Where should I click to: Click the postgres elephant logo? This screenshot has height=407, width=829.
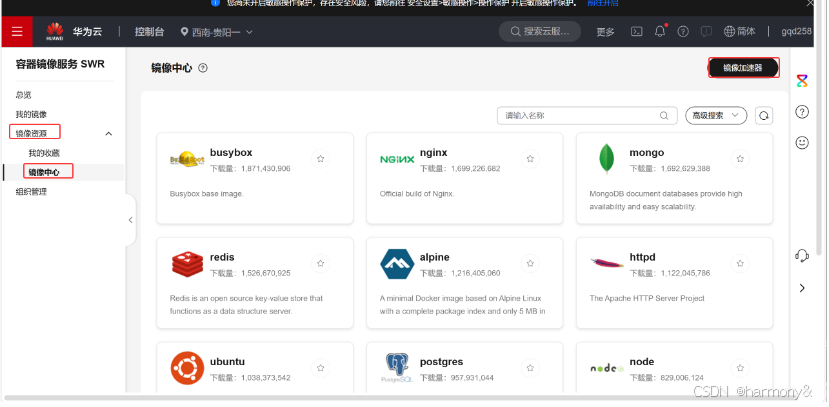397,368
